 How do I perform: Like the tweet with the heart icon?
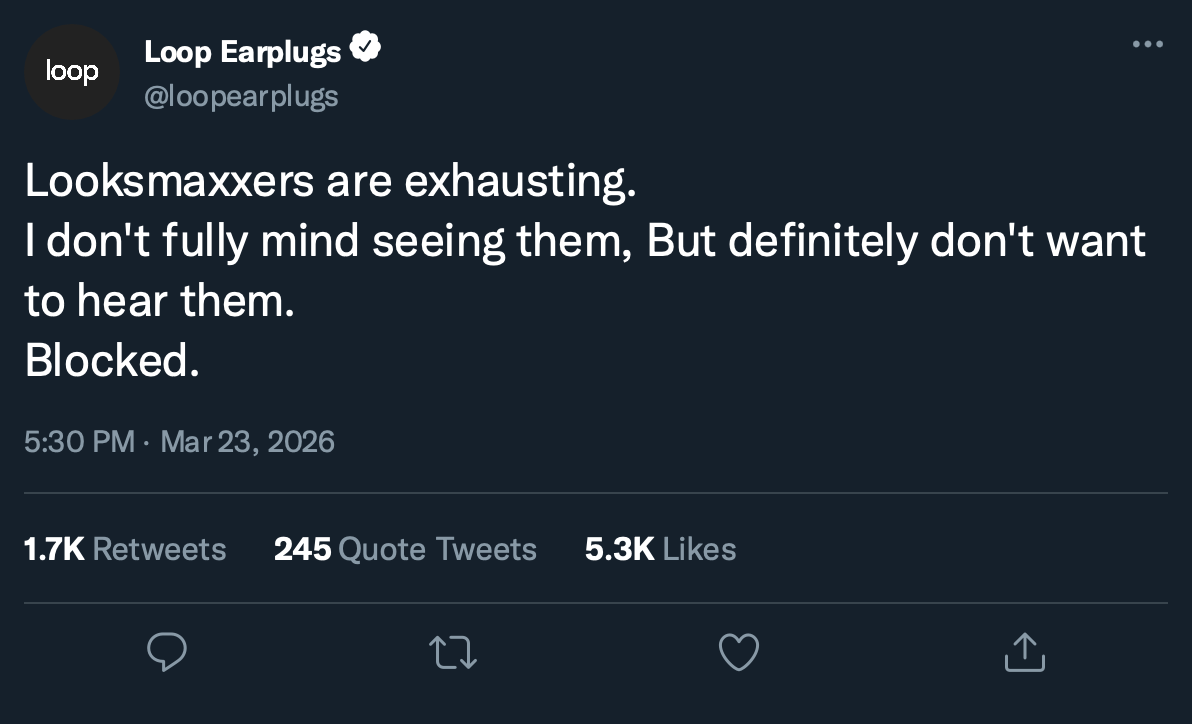739,653
